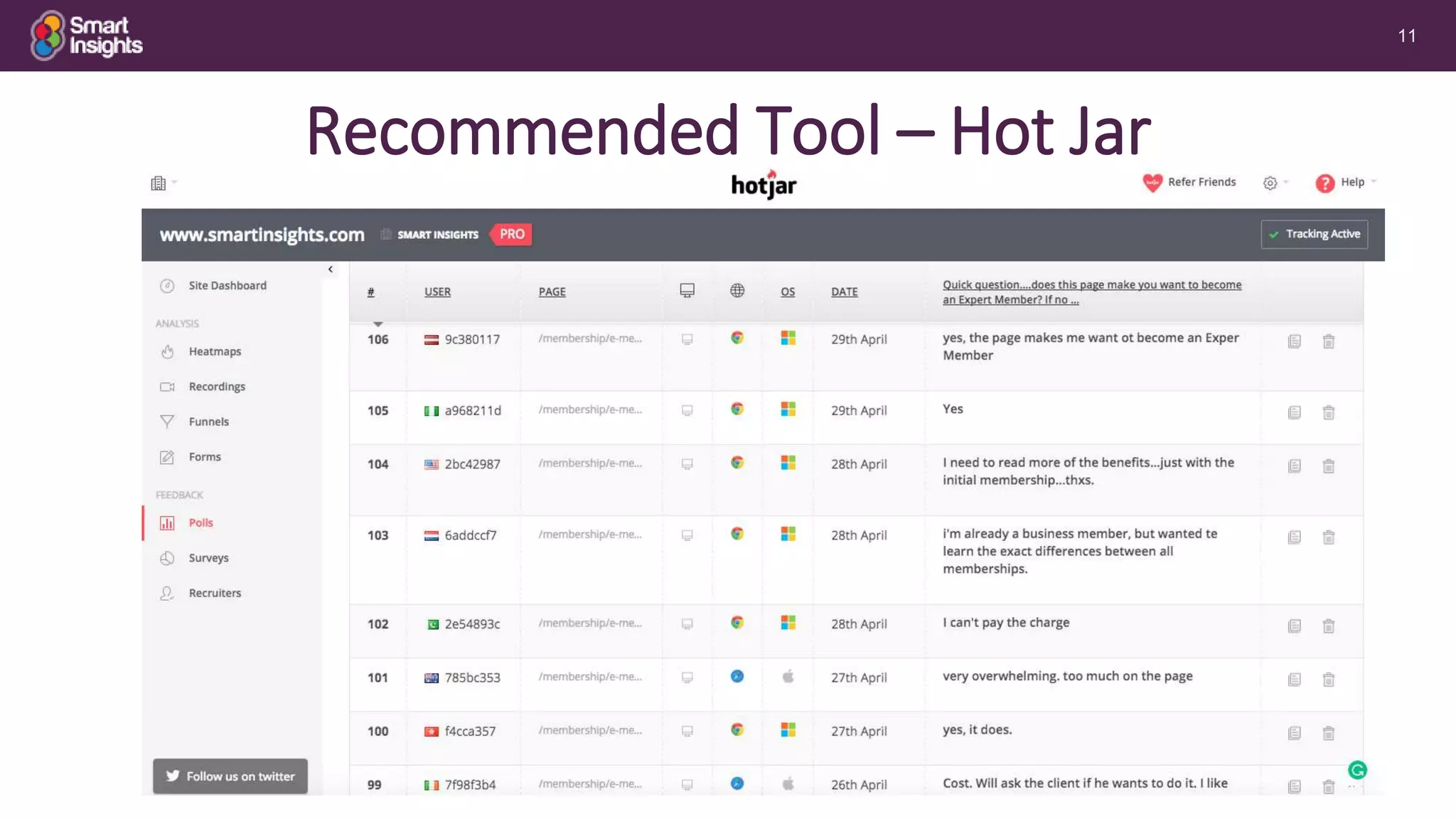Delete response row 102

(1329, 626)
